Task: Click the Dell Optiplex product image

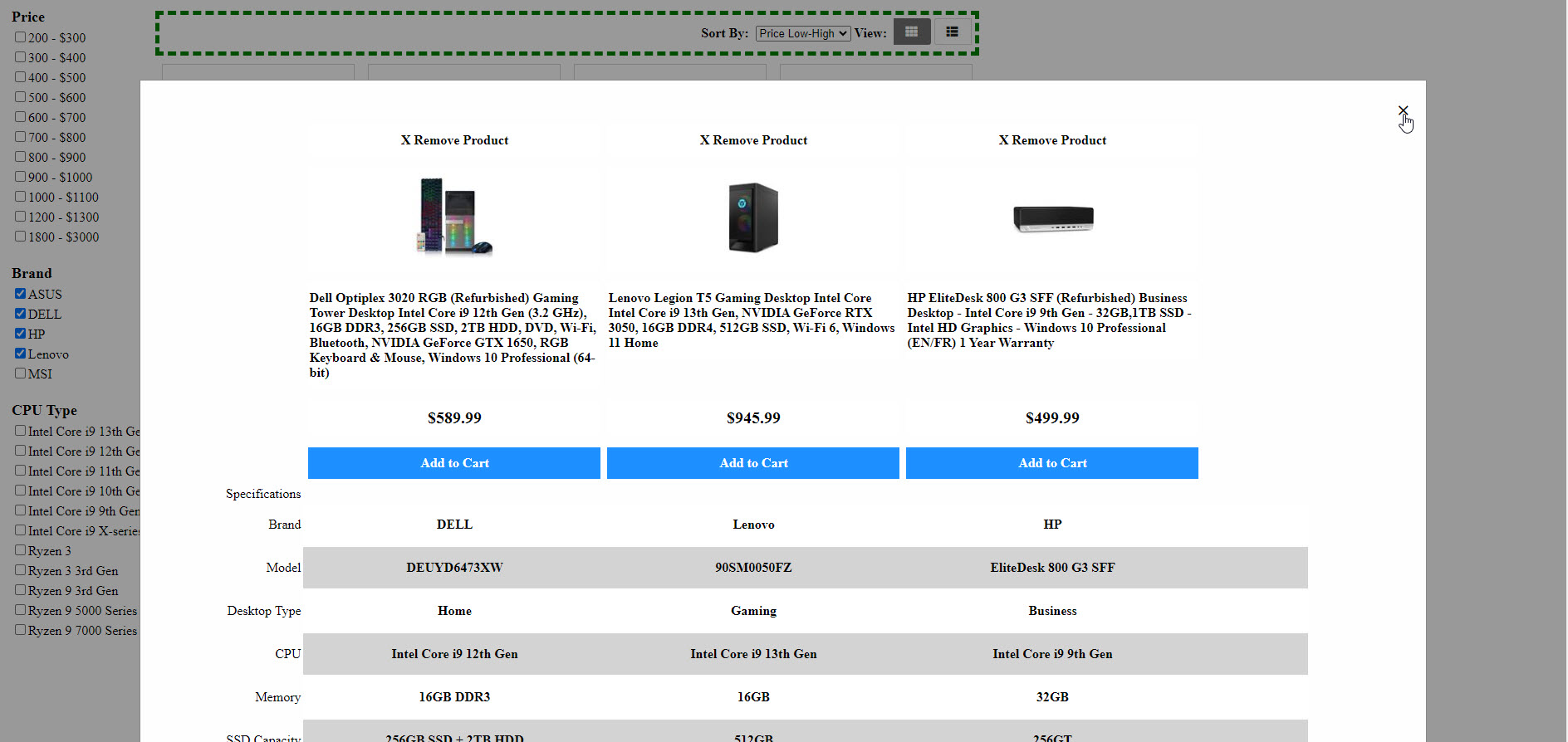Action: 454,217
